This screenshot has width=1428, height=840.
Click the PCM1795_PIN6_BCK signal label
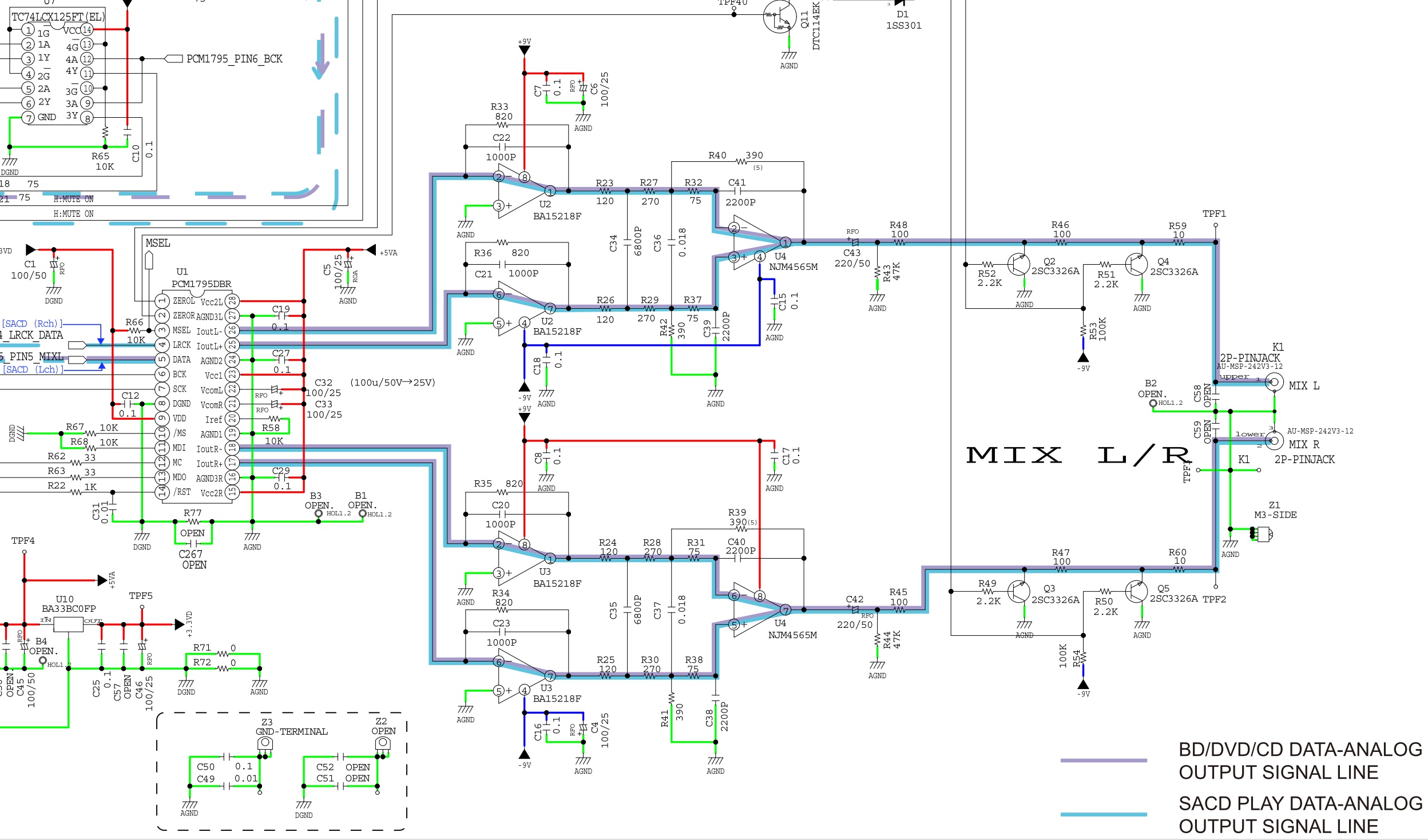coord(234,59)
